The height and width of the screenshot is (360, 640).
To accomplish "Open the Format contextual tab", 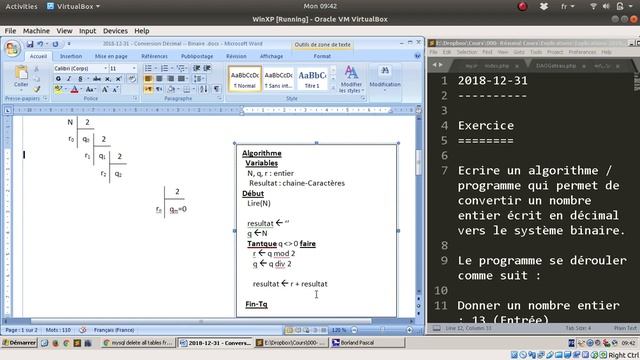I will pos(322,56).
